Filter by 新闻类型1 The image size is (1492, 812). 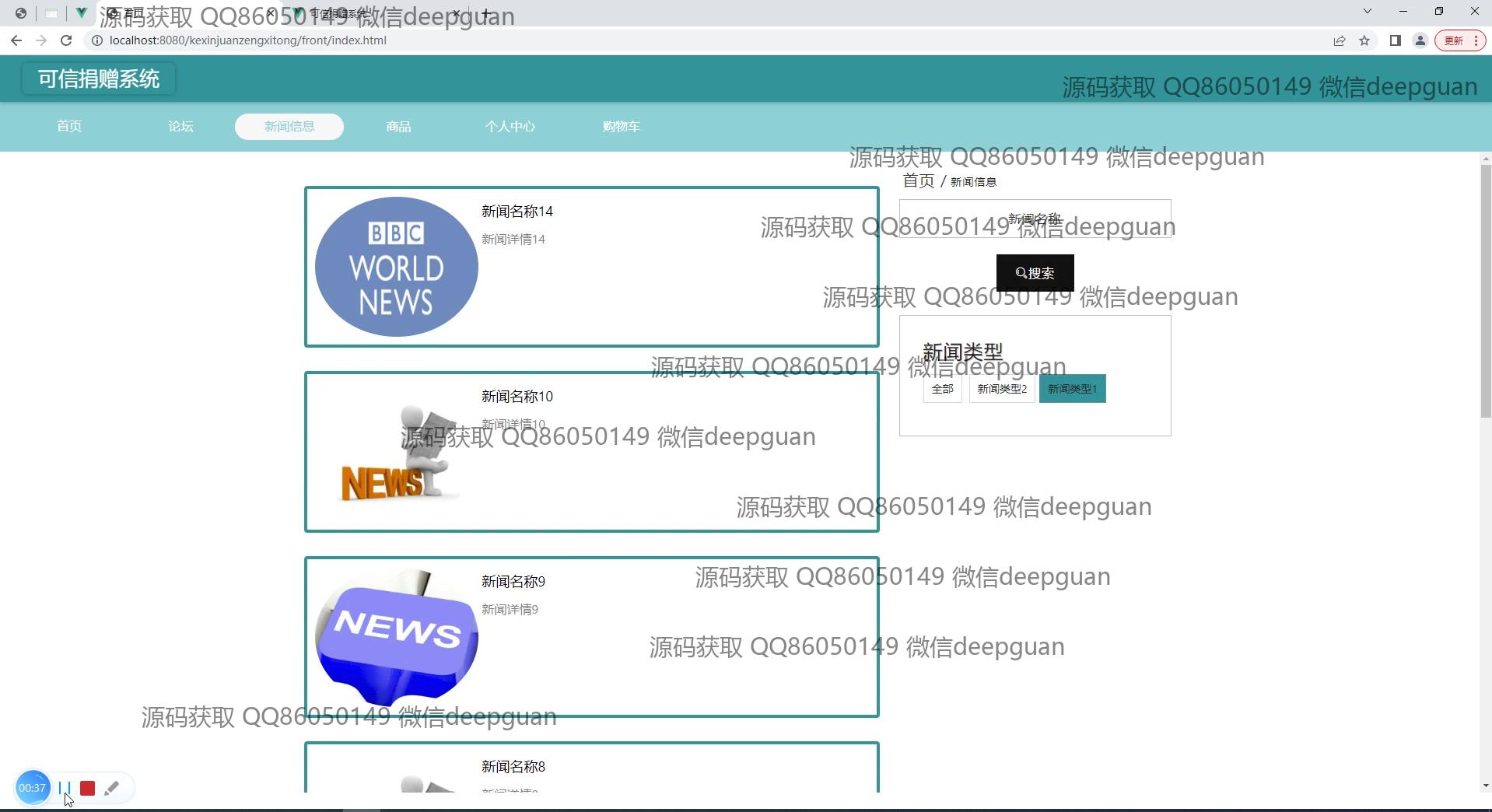[1073, 389]
